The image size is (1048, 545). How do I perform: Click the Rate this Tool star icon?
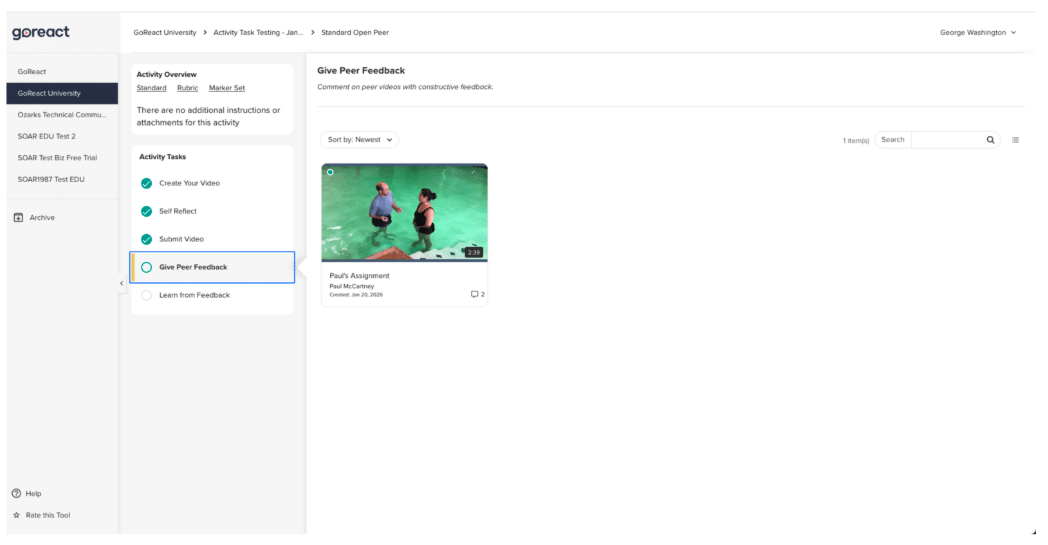click(16, 515)
